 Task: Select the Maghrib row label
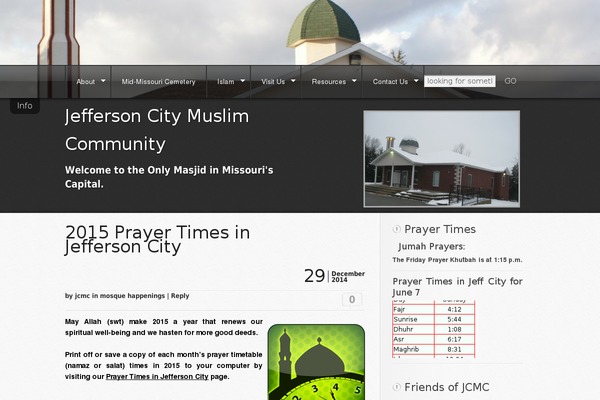406,349
